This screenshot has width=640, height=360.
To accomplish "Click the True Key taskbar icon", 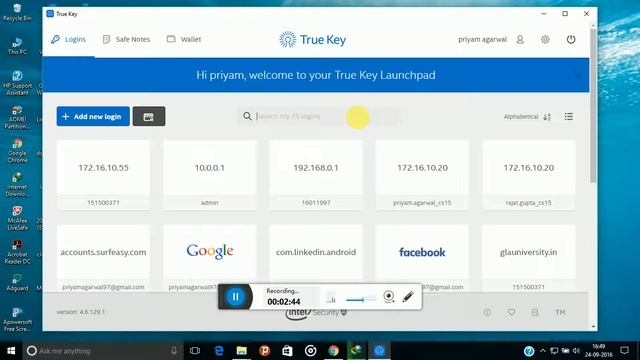I will coord(380,351).
